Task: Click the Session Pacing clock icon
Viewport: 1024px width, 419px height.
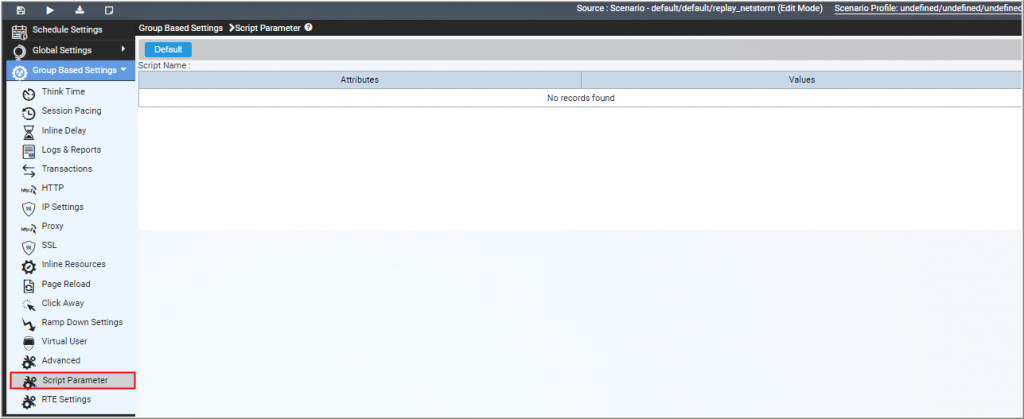Action: click(28, 113)
